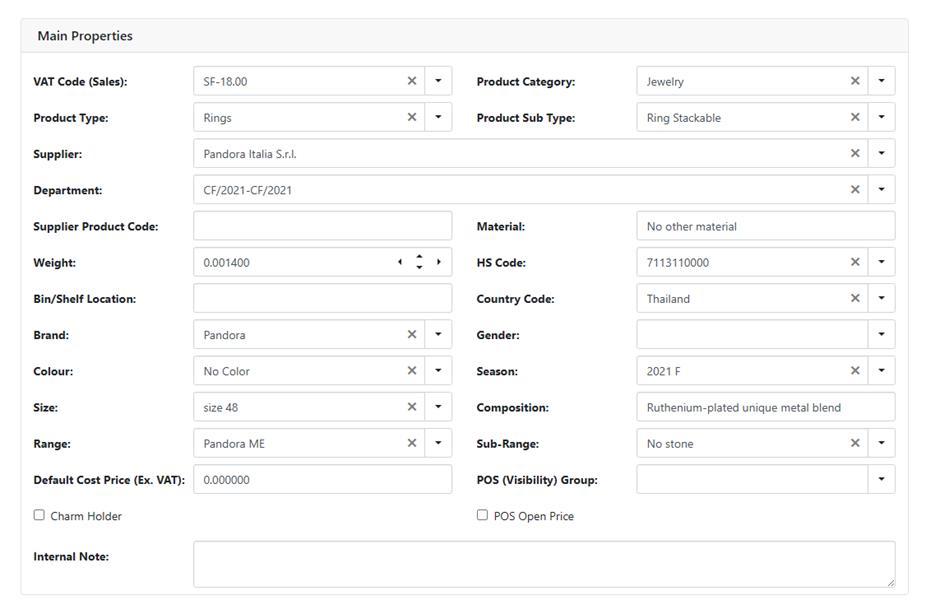Decrease Weight with the down arrow
The image size is (940, 614).
pyautogui.click(x=419, y=267)
